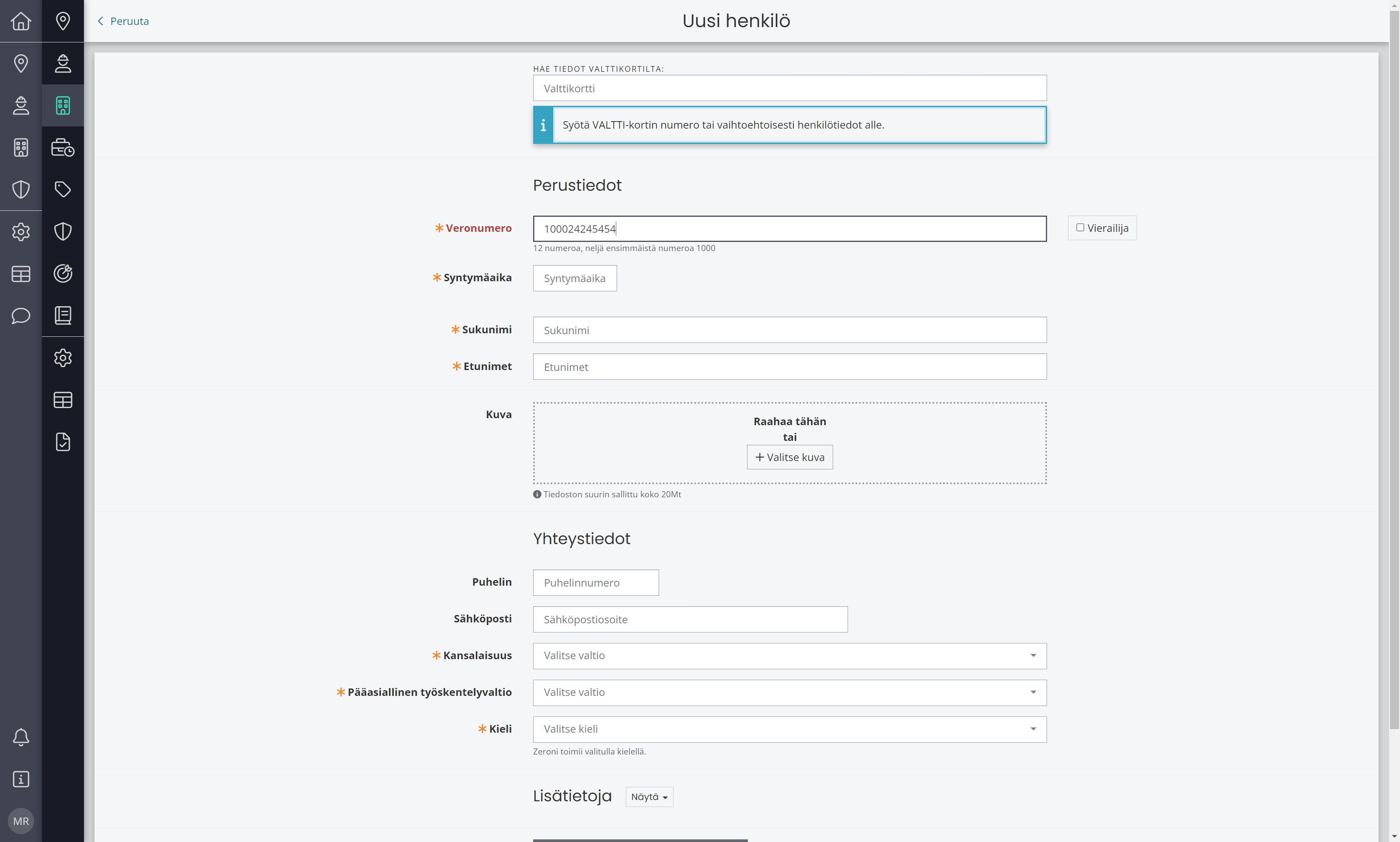The width and height of the screenshot is (1400, 842).
Task: Focus the Syntymäaika date field
Action: click(x=575, y=278)
